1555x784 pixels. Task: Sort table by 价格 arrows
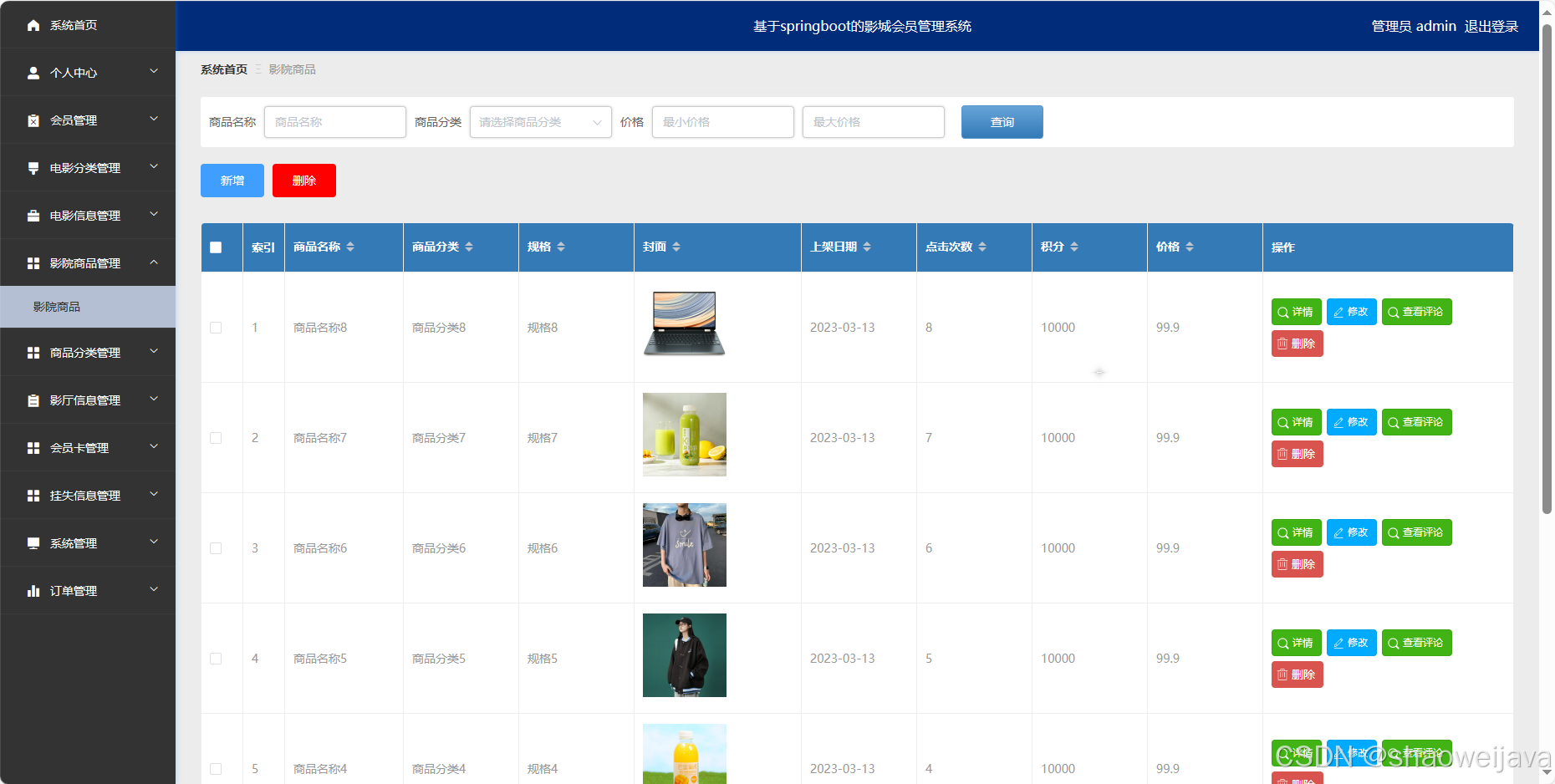pyautogui.click(x=1190, y=247)
